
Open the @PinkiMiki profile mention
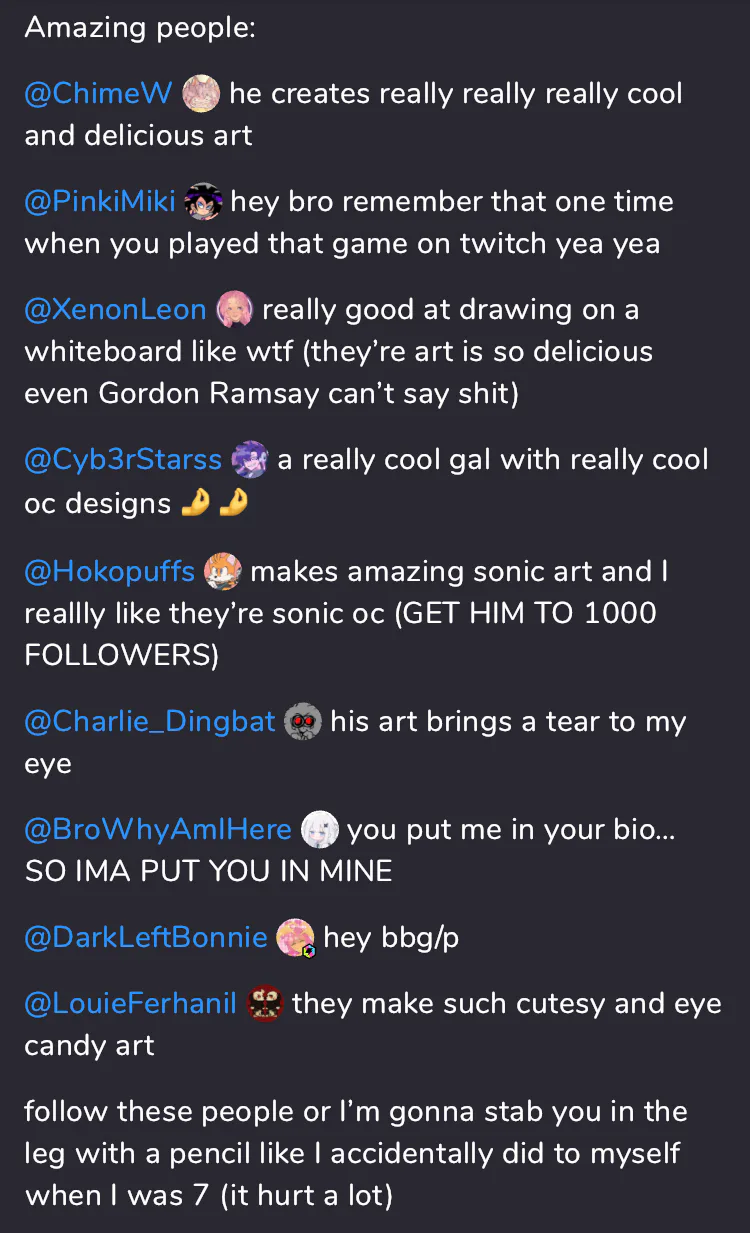pos(100,202)
